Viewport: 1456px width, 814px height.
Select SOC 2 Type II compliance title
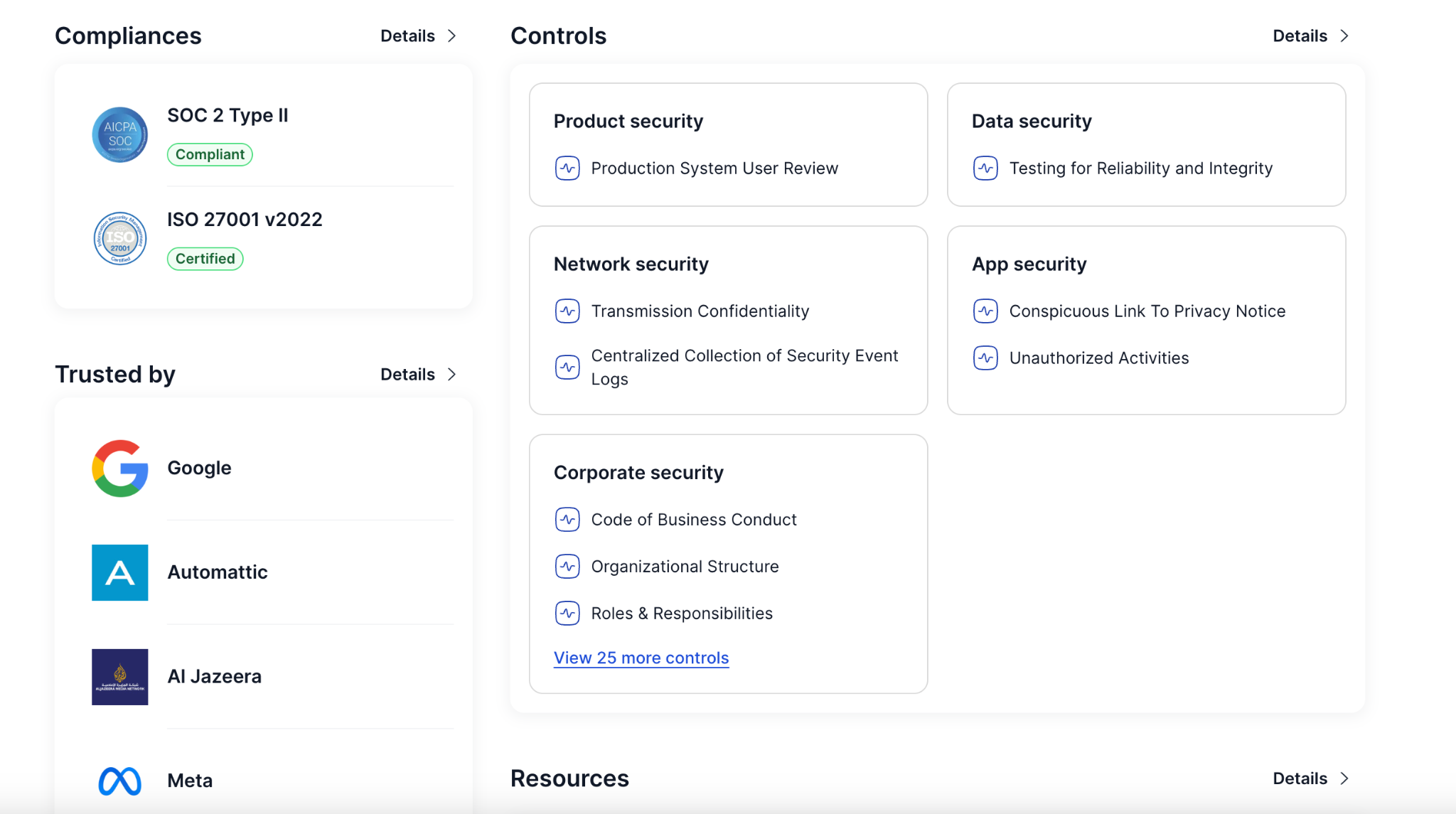[x=227, y=115]
